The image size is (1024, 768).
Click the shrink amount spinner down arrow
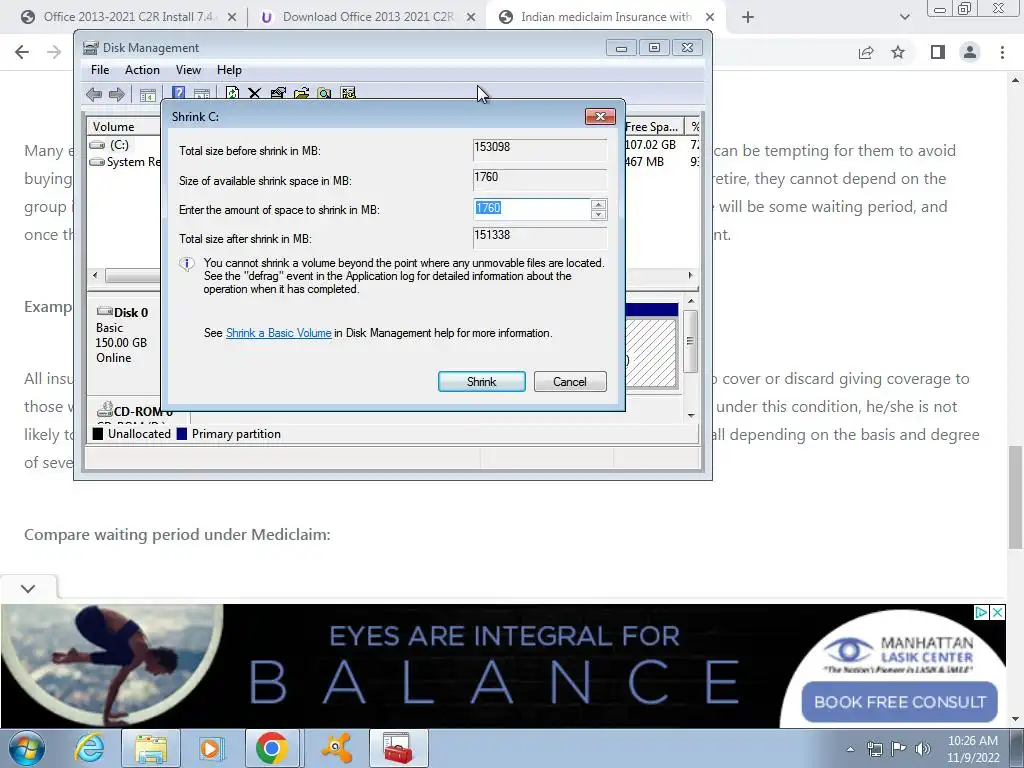click(x=598, y=215)
